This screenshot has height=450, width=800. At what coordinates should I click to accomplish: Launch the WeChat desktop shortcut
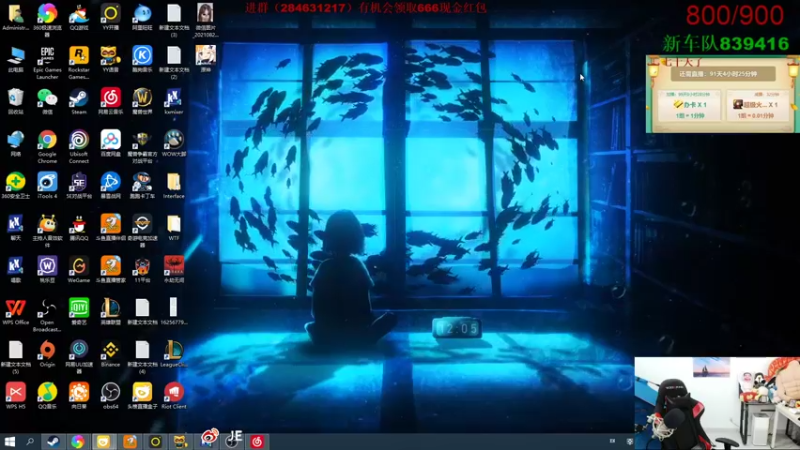pyautogui.click(x=47, y=101)
